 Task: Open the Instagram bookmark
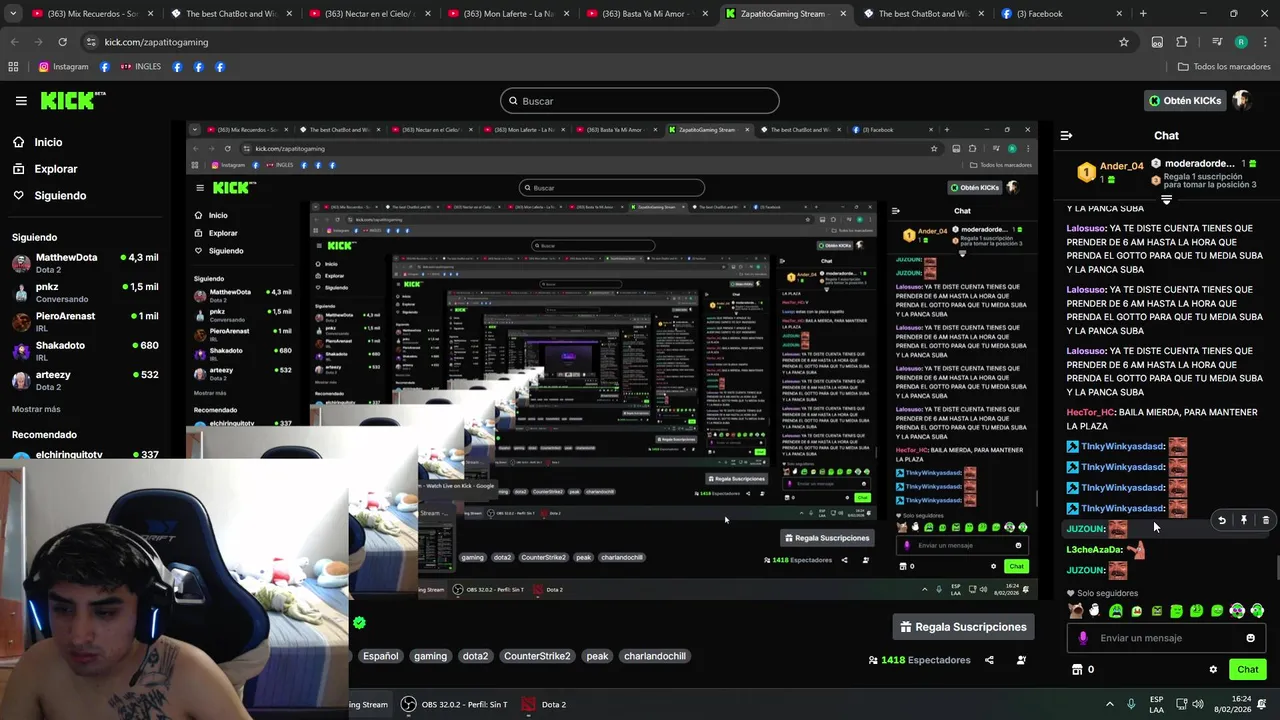pos(64,67)
